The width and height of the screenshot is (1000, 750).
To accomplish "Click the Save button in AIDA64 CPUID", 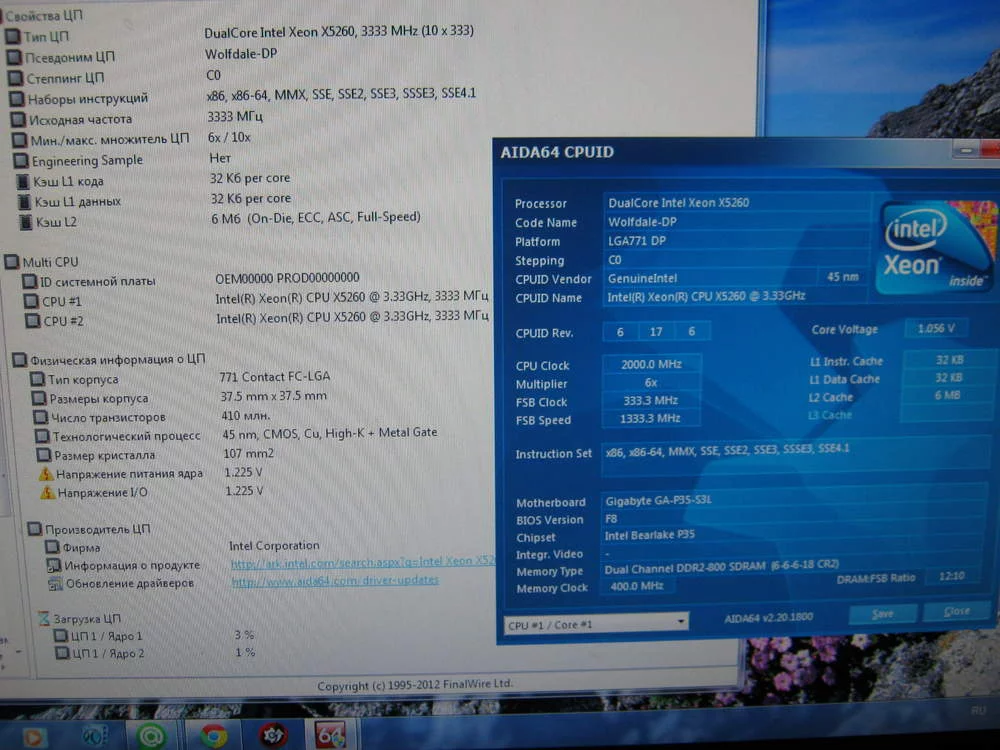I will tap(883, 614).
